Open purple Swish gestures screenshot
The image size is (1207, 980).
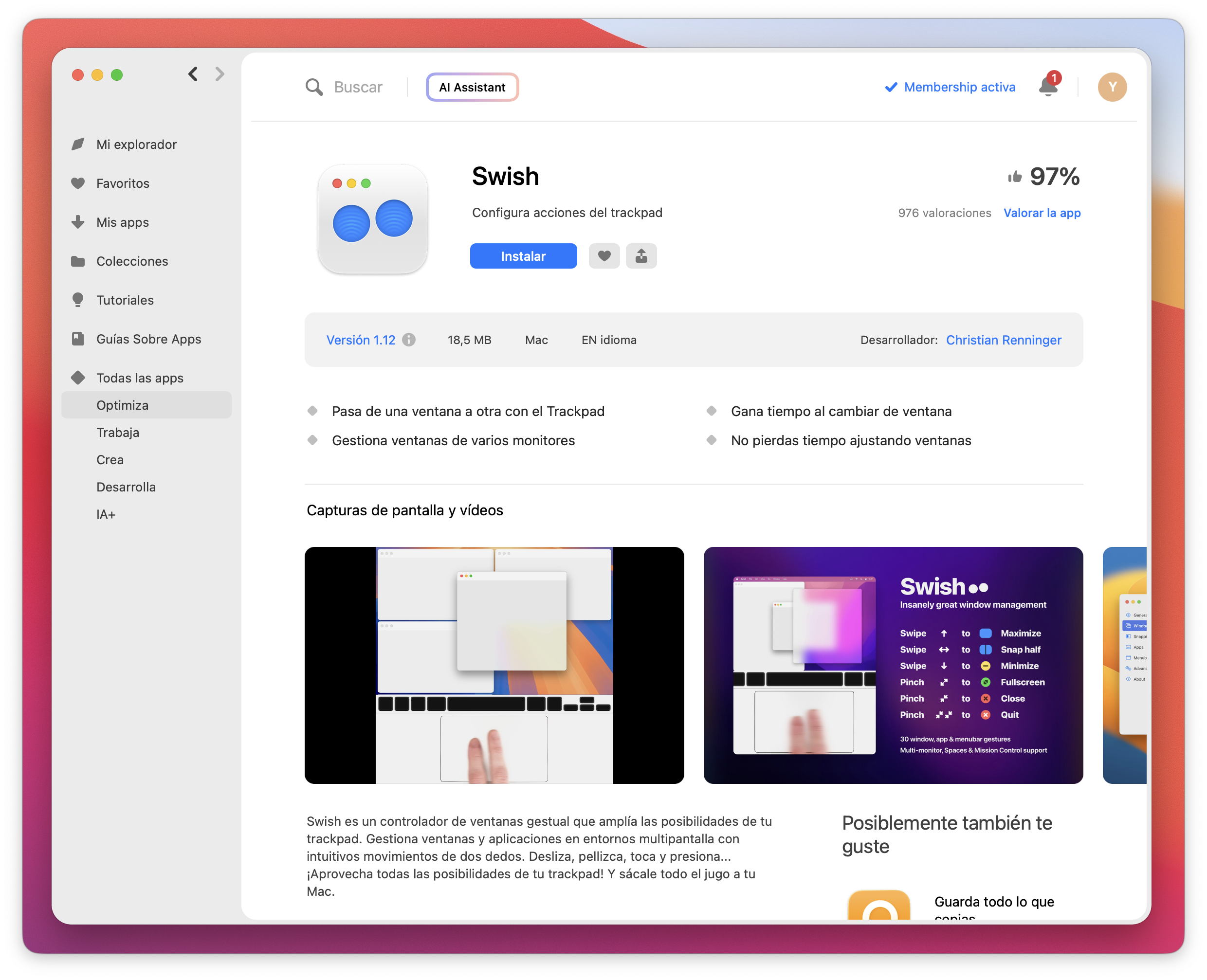(893, 665)
